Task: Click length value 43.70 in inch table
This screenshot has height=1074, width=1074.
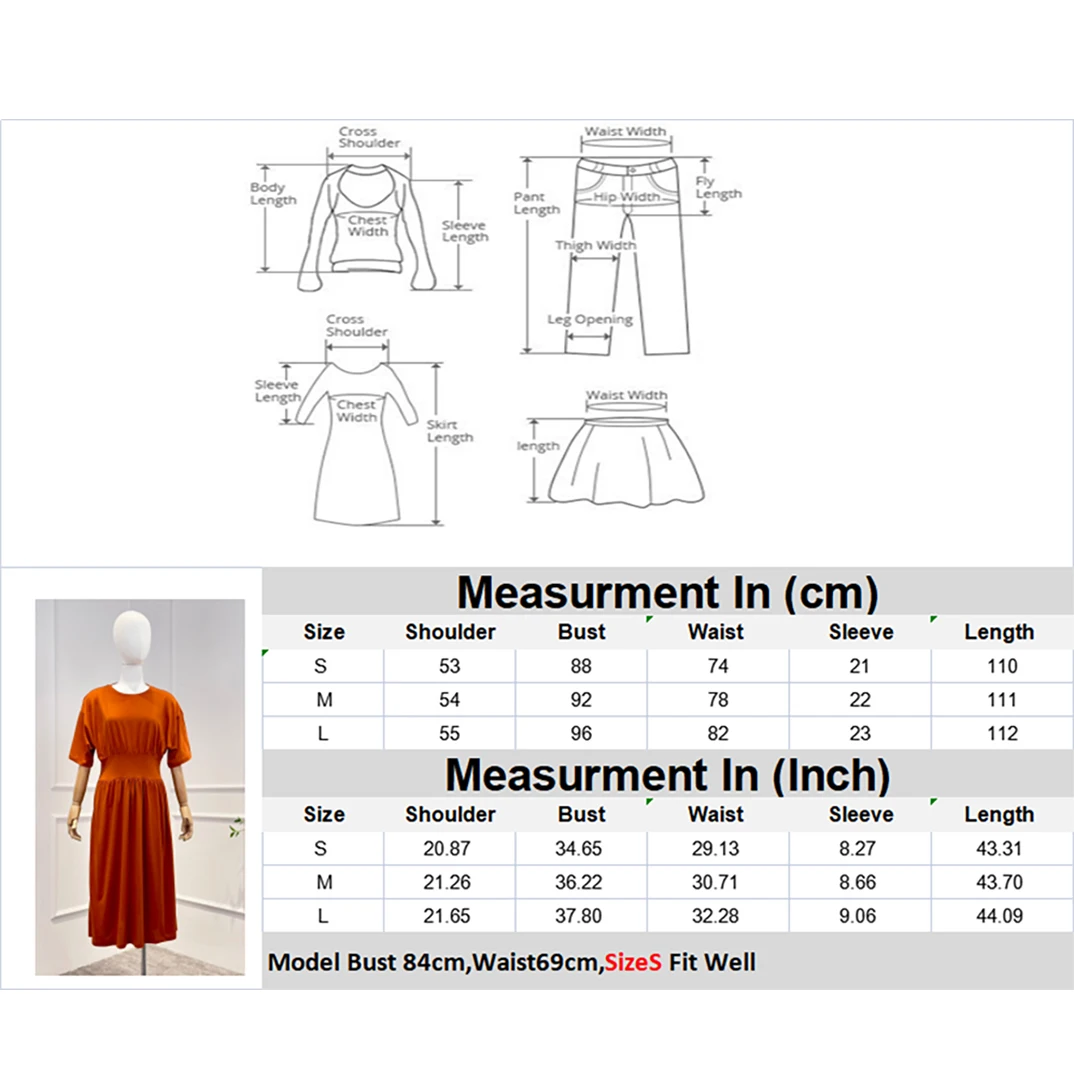Action: [999, 882]
